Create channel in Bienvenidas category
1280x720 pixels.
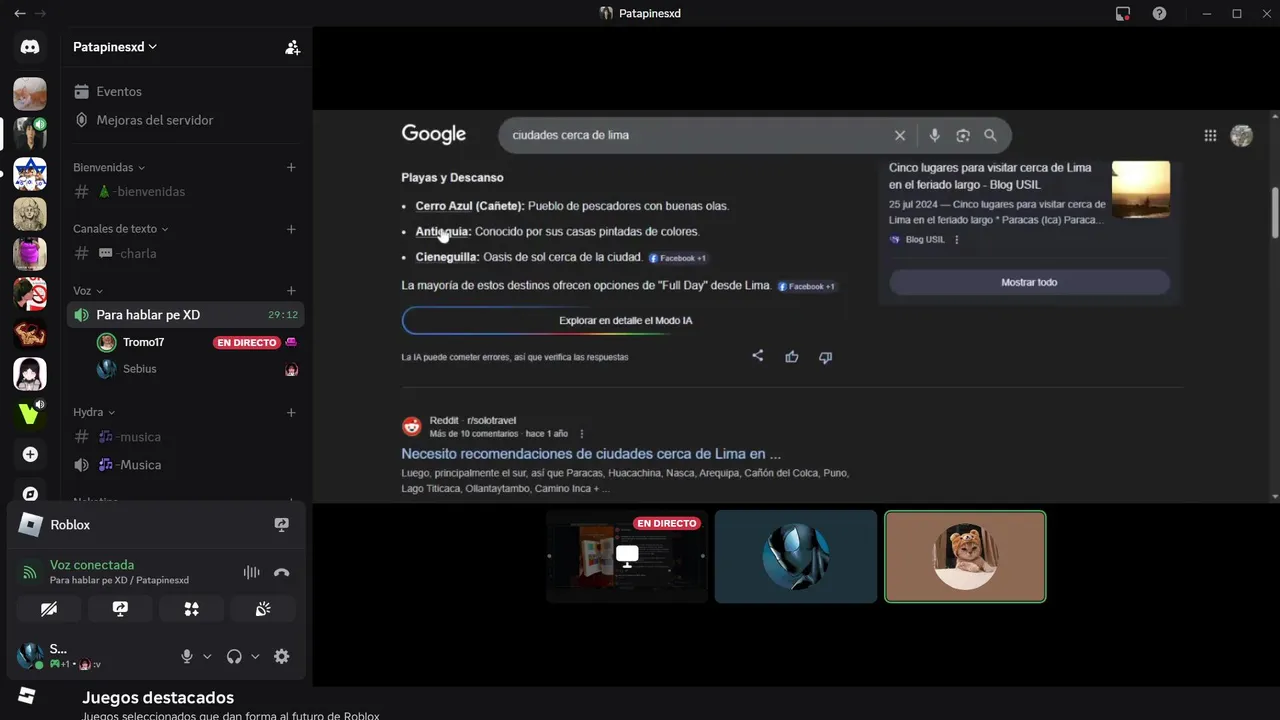[291, 167]
